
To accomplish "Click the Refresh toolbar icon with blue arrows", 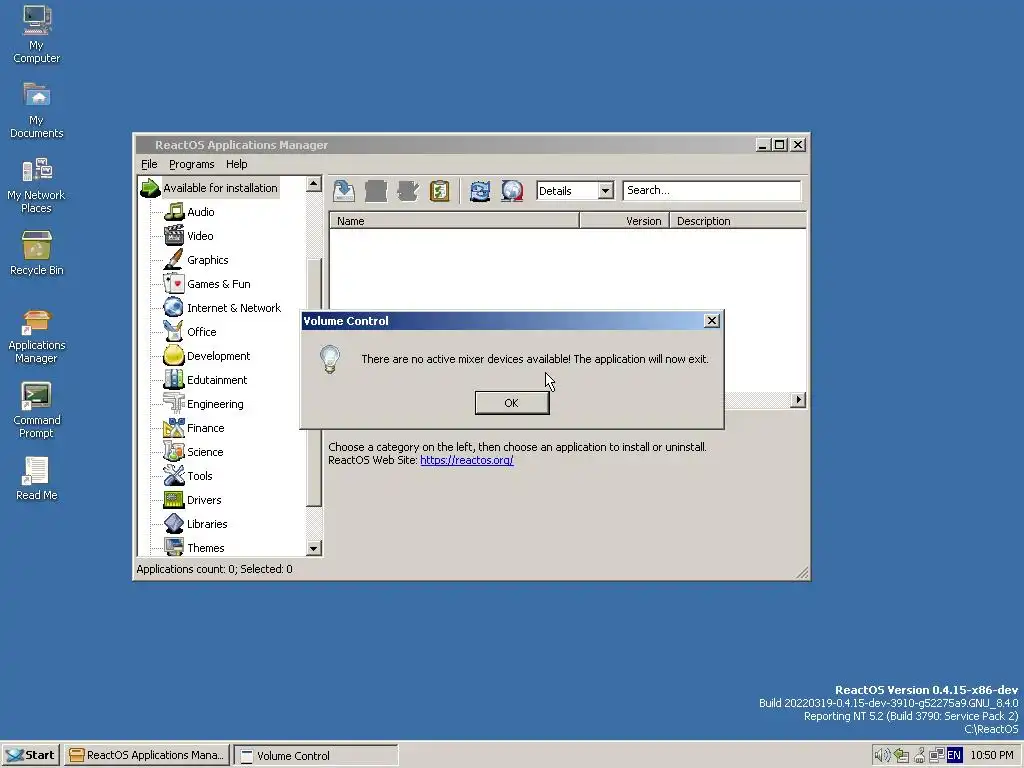I will click(480, 191).
